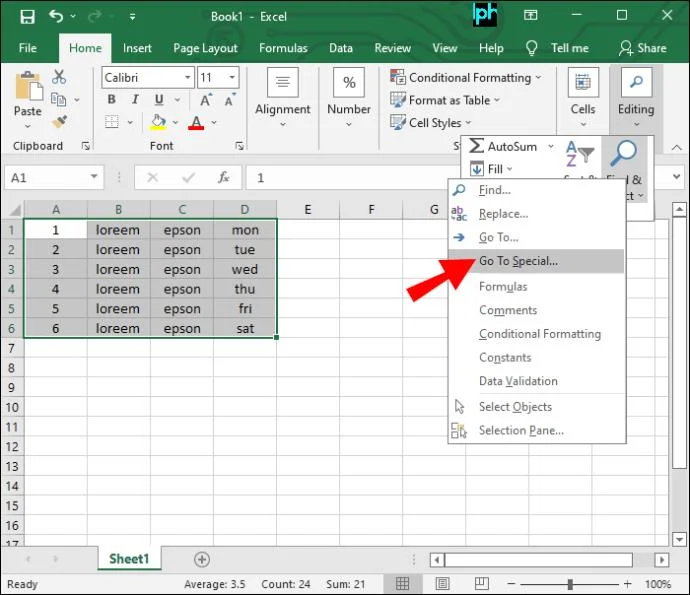Click the Cut scissors icon
Viewport: 690px width, 595px height.
click(59, 77)
